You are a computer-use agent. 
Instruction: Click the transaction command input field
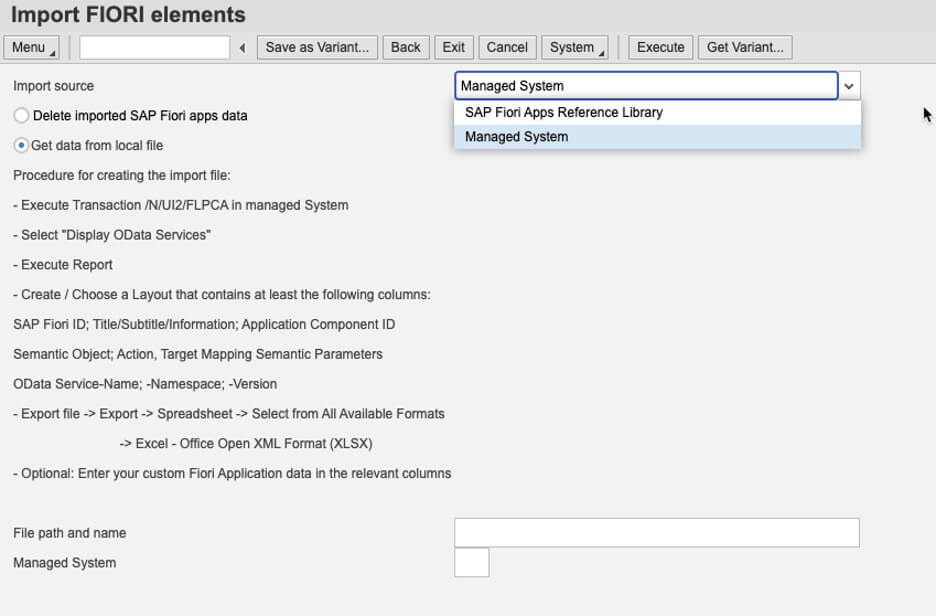[155, 48]
